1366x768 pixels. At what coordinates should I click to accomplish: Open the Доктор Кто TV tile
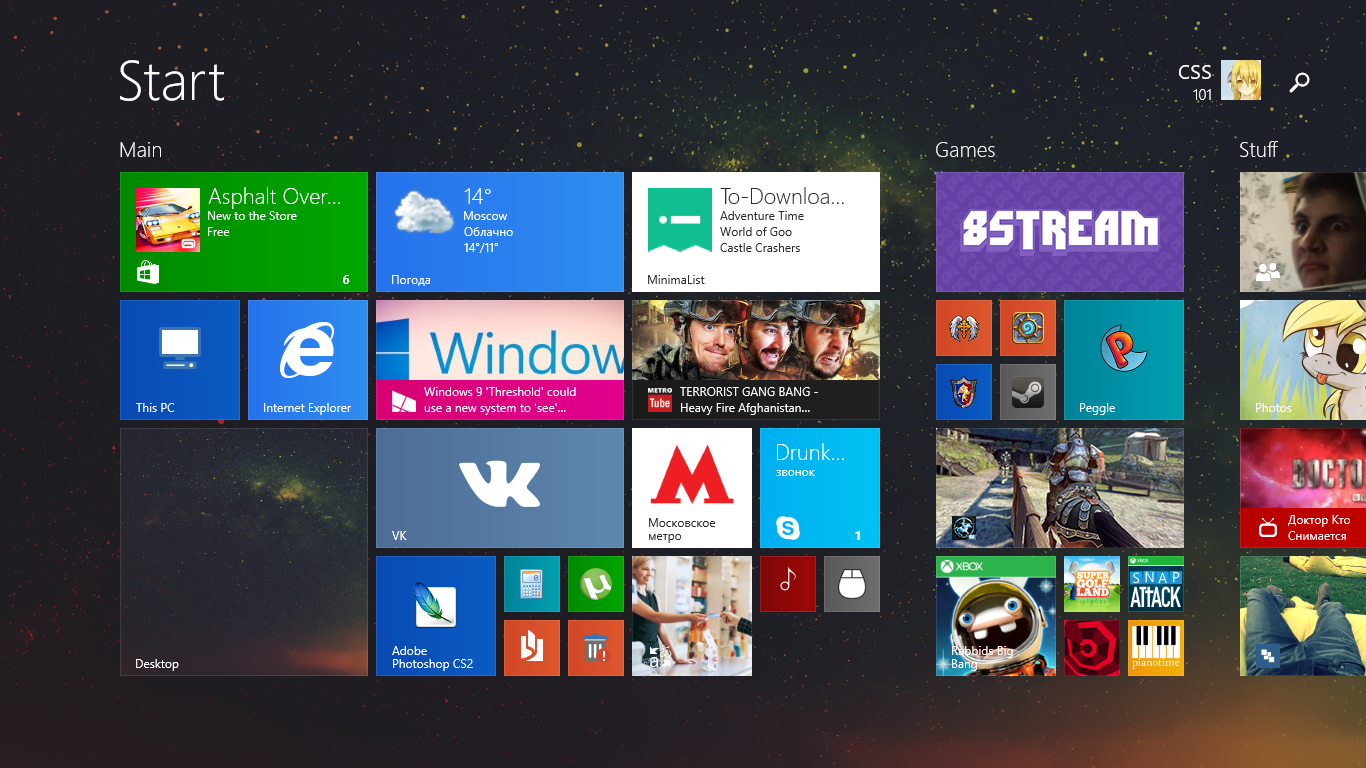click(x=1303, y=488)
